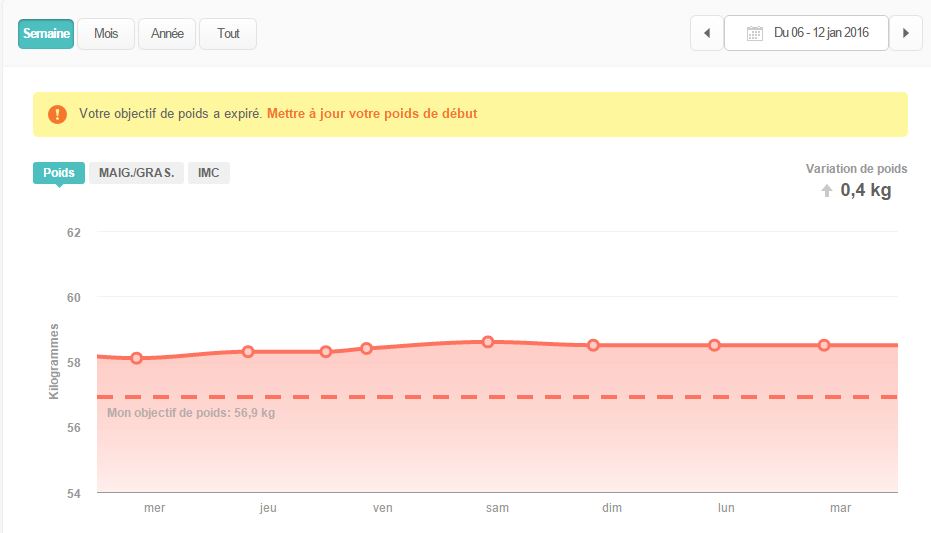Click Mettre à jour votre poids de début
This screenshot has height=533, width=931.
372,114
